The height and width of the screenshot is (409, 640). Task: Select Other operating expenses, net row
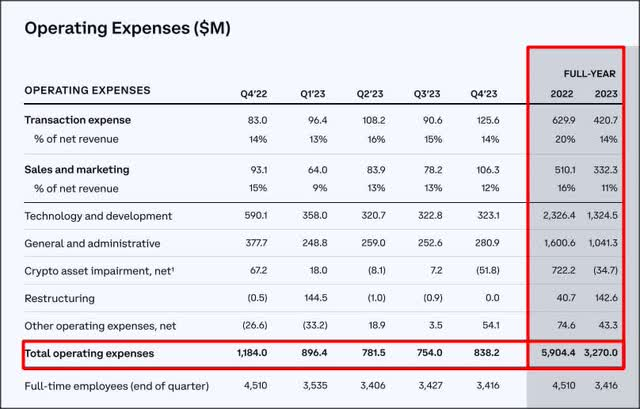point(98,325)
